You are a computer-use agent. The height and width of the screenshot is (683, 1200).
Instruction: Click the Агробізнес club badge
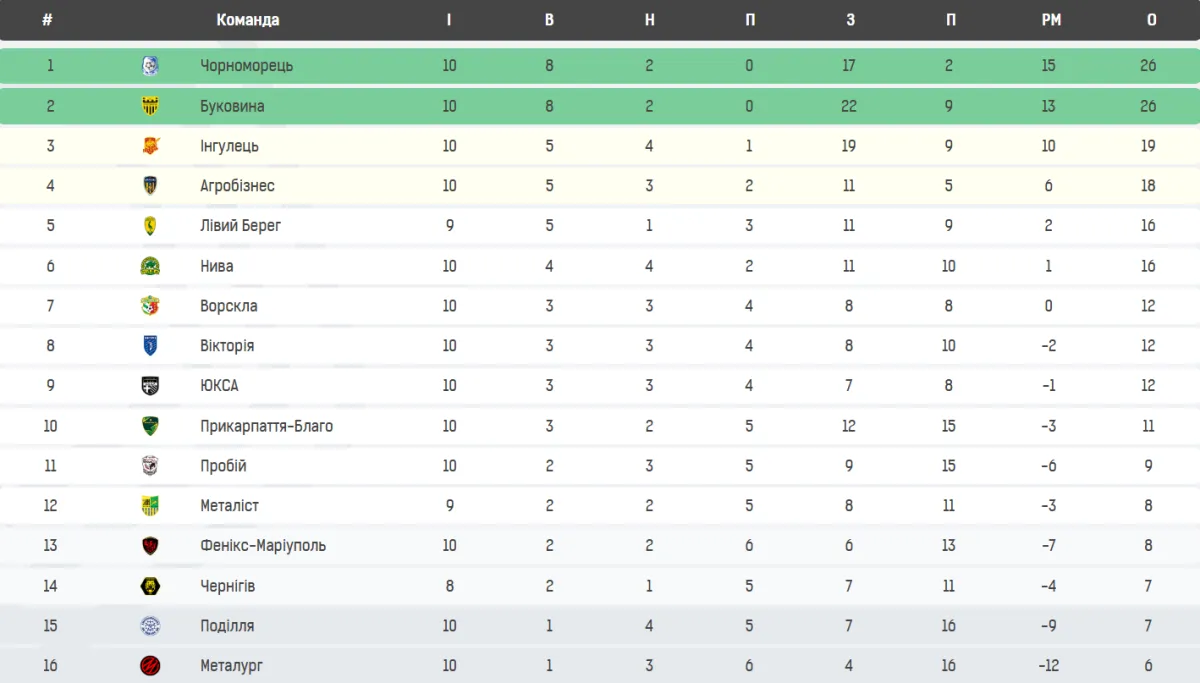pyautogui.click(x=150, y=186)
